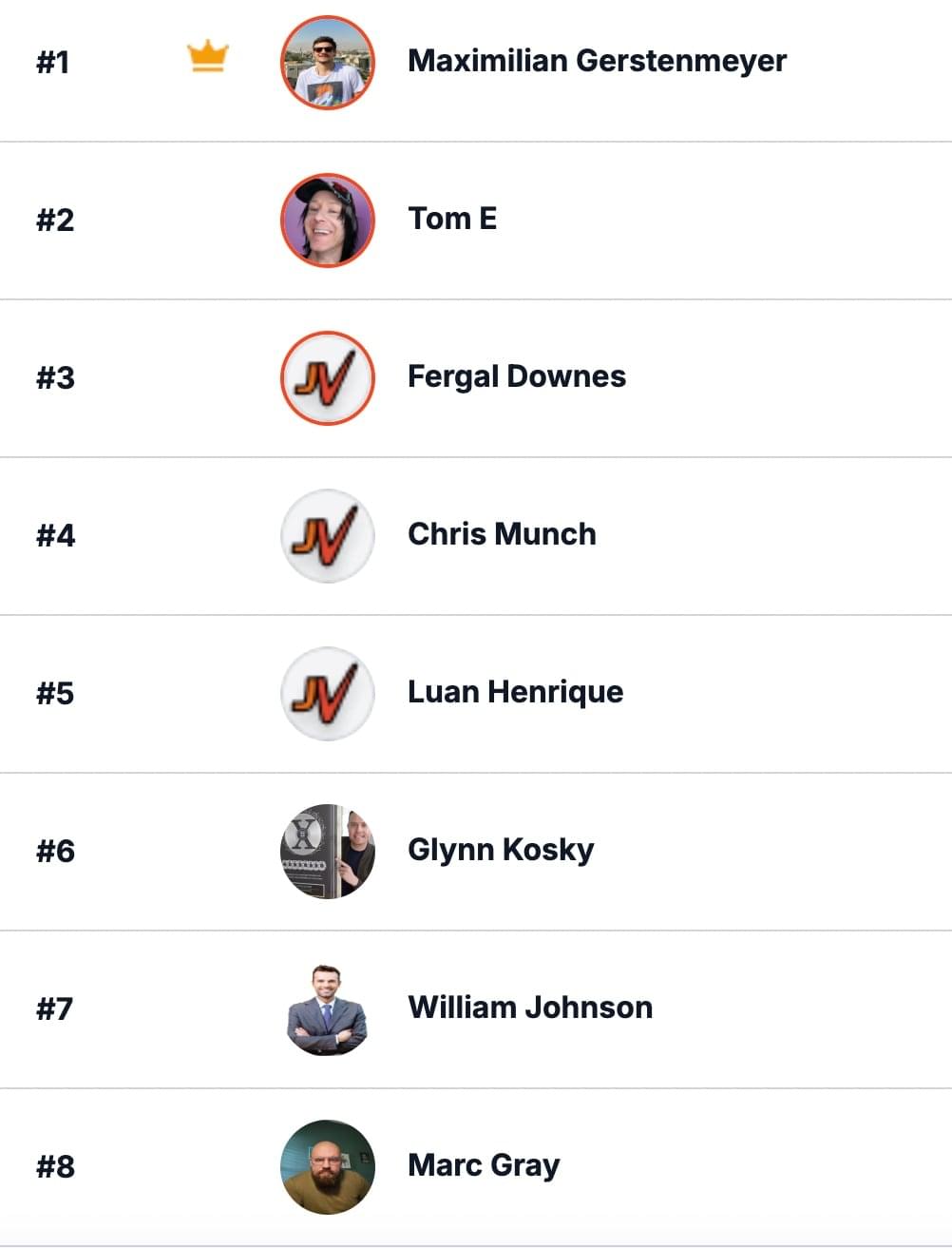Screen dimensions: 952x1248
Task: Select the Fergal Downes name
Action: (x=517, y=376)
